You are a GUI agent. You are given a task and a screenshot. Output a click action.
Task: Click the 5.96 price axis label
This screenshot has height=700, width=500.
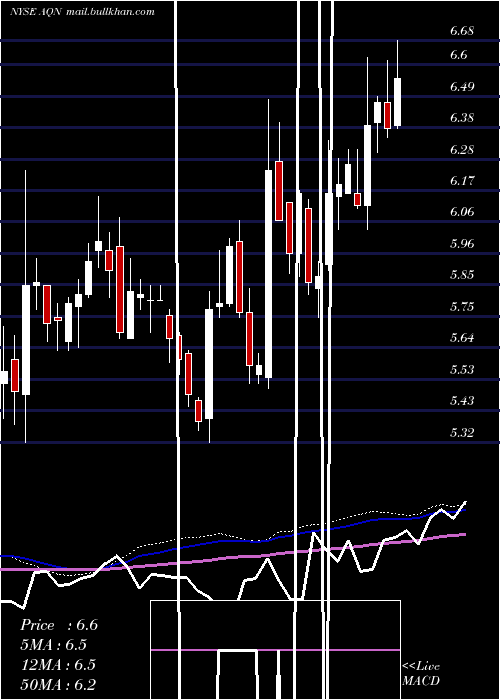pyautogui.click(x=462, y=244)
